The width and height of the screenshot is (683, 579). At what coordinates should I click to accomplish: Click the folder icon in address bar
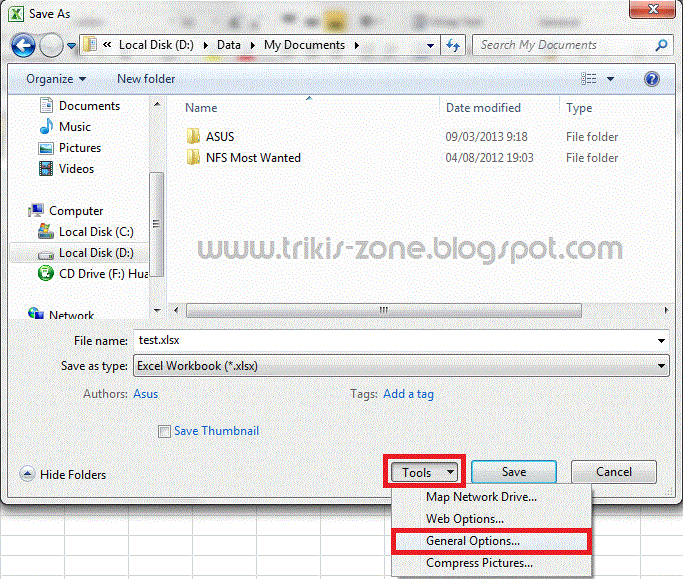tap(90, 45)
